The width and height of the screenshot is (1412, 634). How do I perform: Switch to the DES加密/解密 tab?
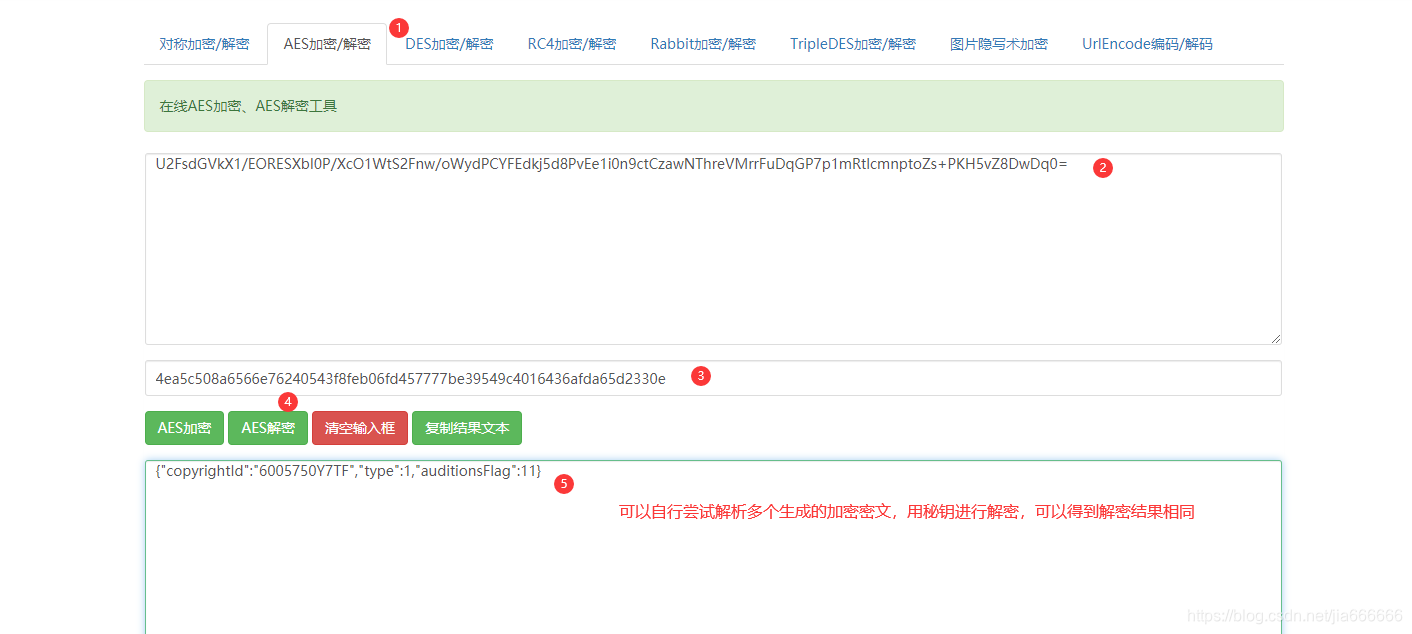pos(449,44)
